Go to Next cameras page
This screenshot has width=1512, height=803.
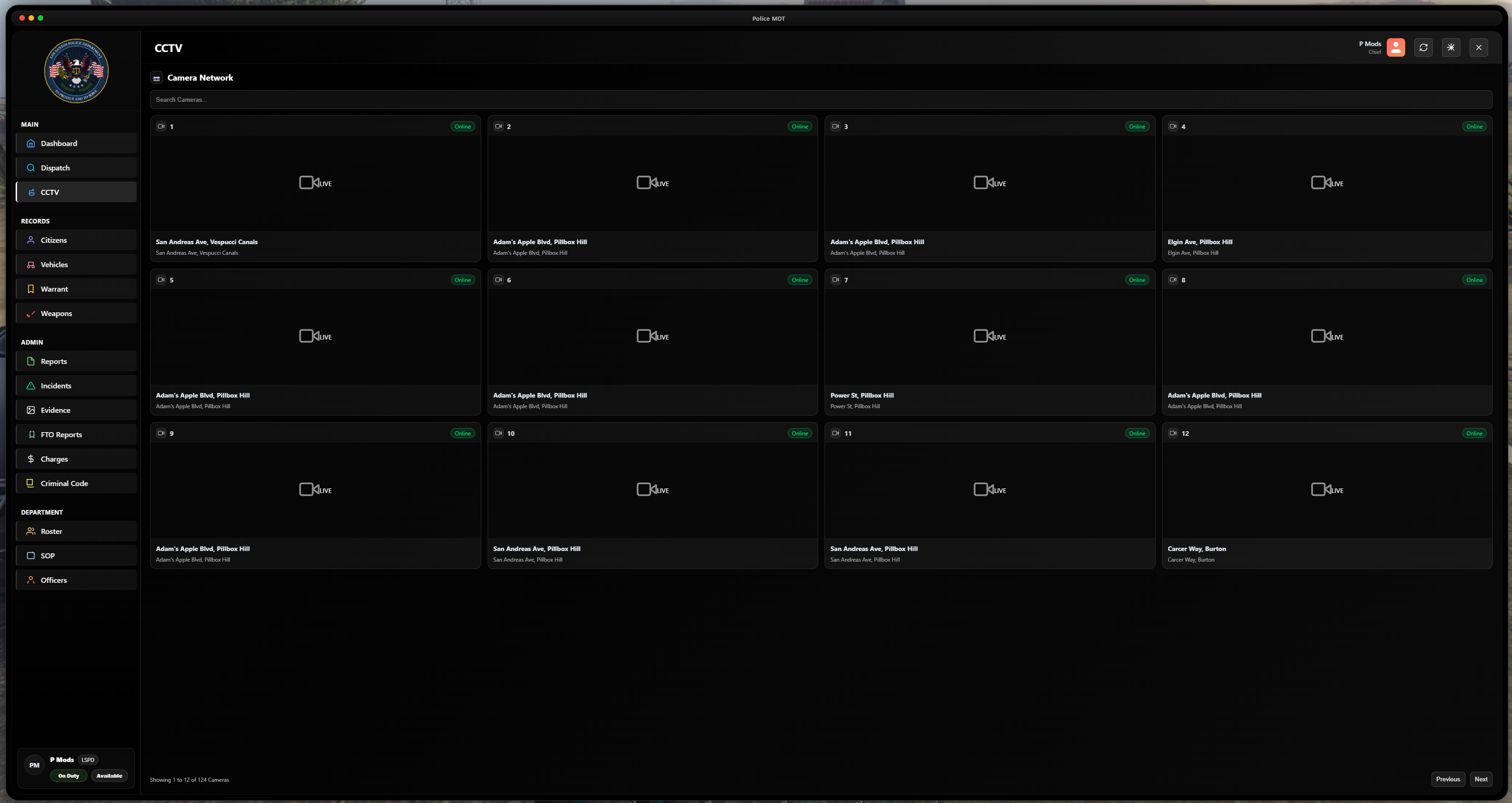click(1480, 779)
